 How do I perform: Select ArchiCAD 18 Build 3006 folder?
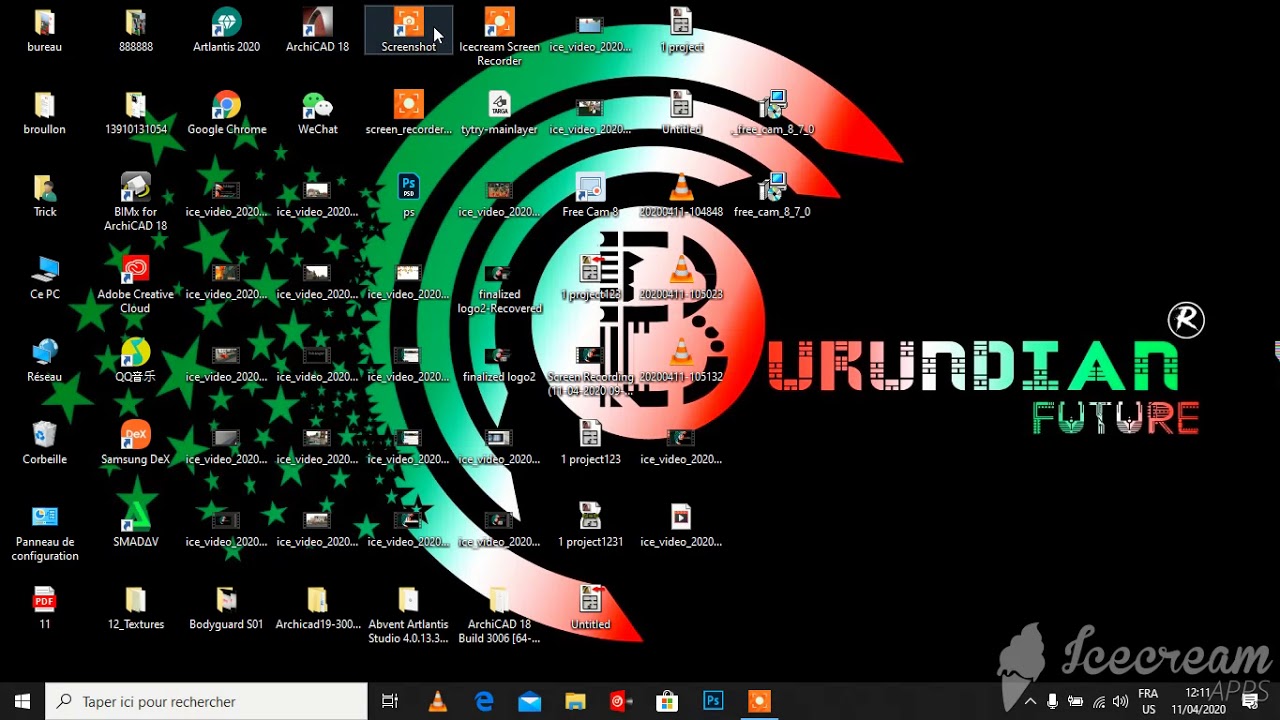(x=499, y=615)
